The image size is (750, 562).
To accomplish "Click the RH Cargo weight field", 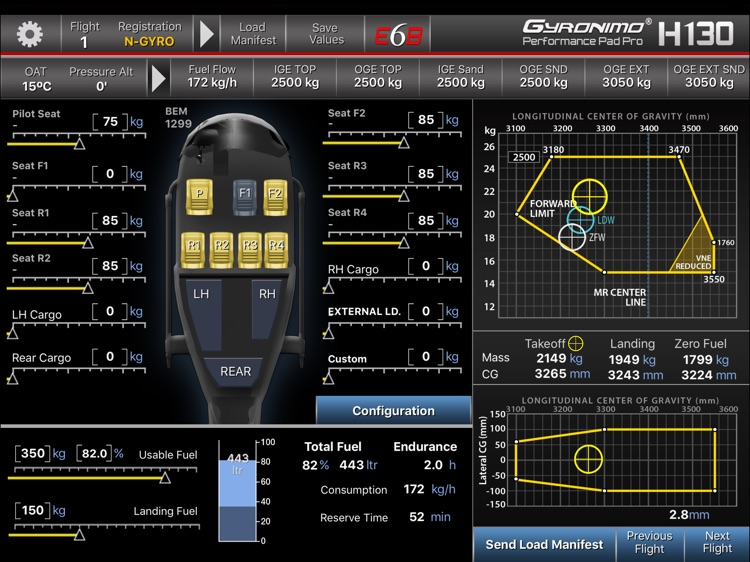I will [x=426, y=266].
